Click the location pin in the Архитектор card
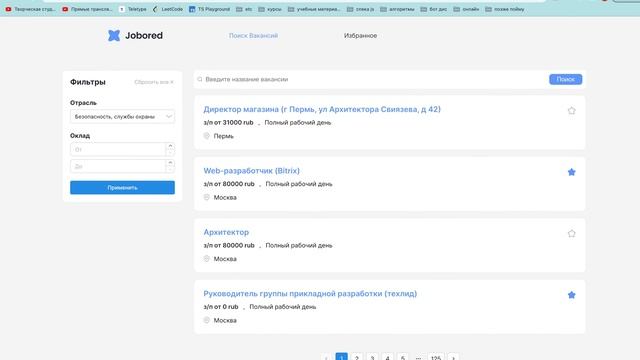This screenshot has width=640, height=360. [x=207, y=259]
